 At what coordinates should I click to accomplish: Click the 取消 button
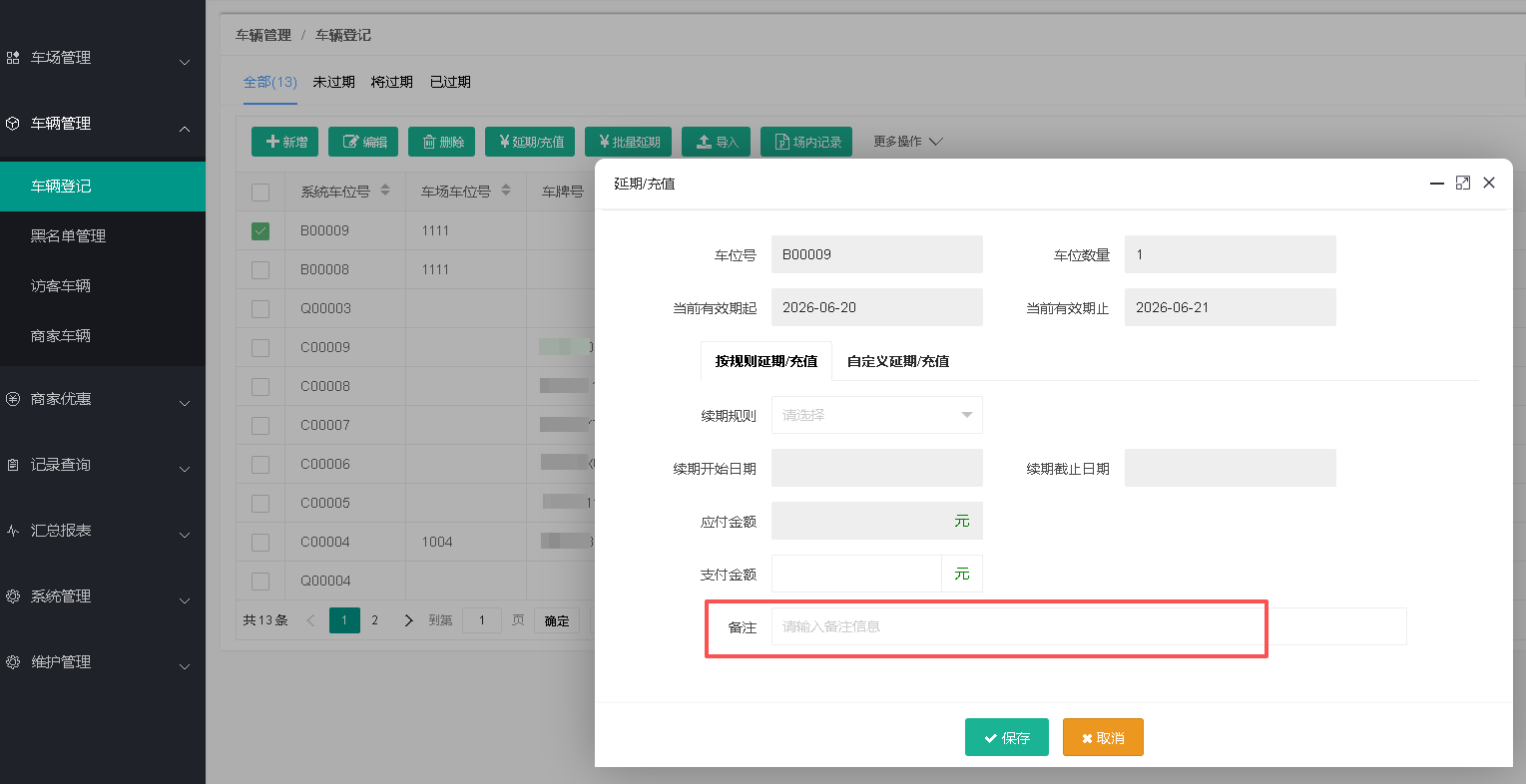(1103, 737)
